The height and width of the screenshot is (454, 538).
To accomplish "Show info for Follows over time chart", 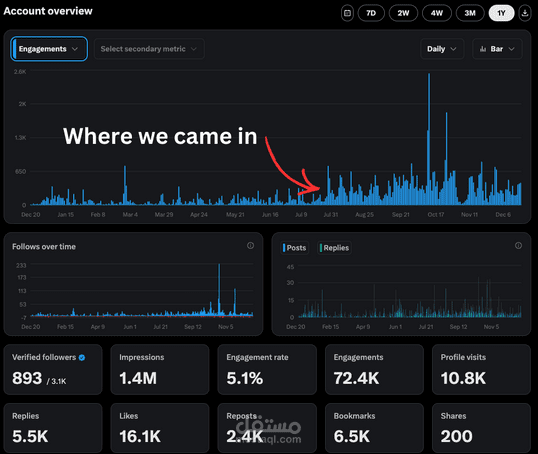I will click(250, 245).
